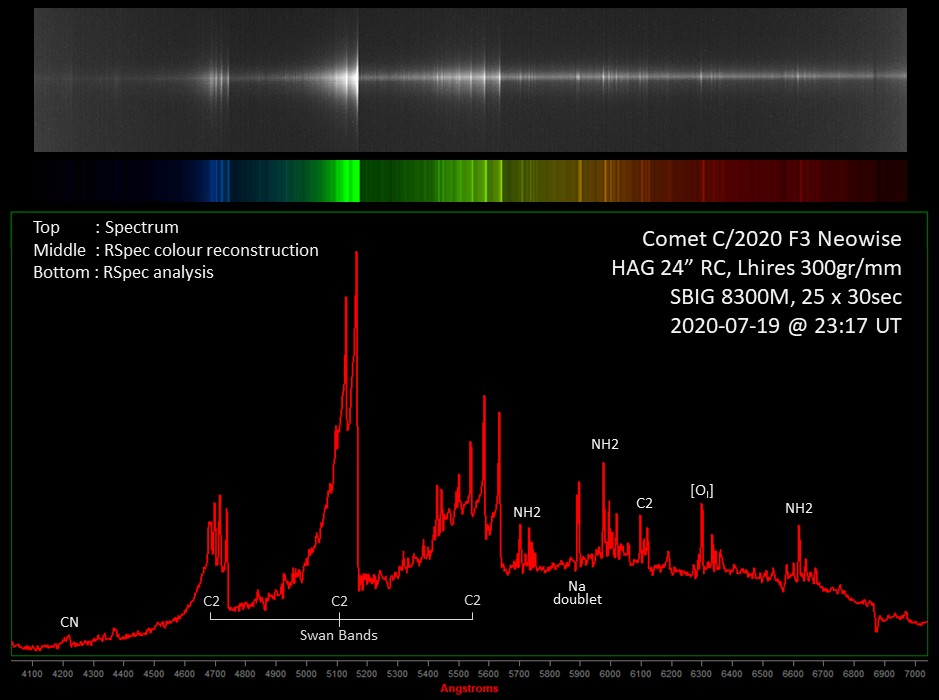
Task: Click the tallest peak of the red graph
Action: tap(355, 256)
